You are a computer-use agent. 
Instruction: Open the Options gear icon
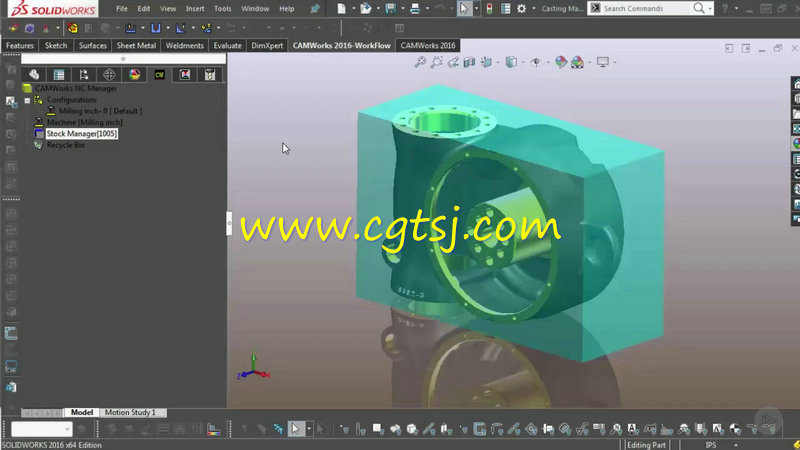click(x=521, y=8)
